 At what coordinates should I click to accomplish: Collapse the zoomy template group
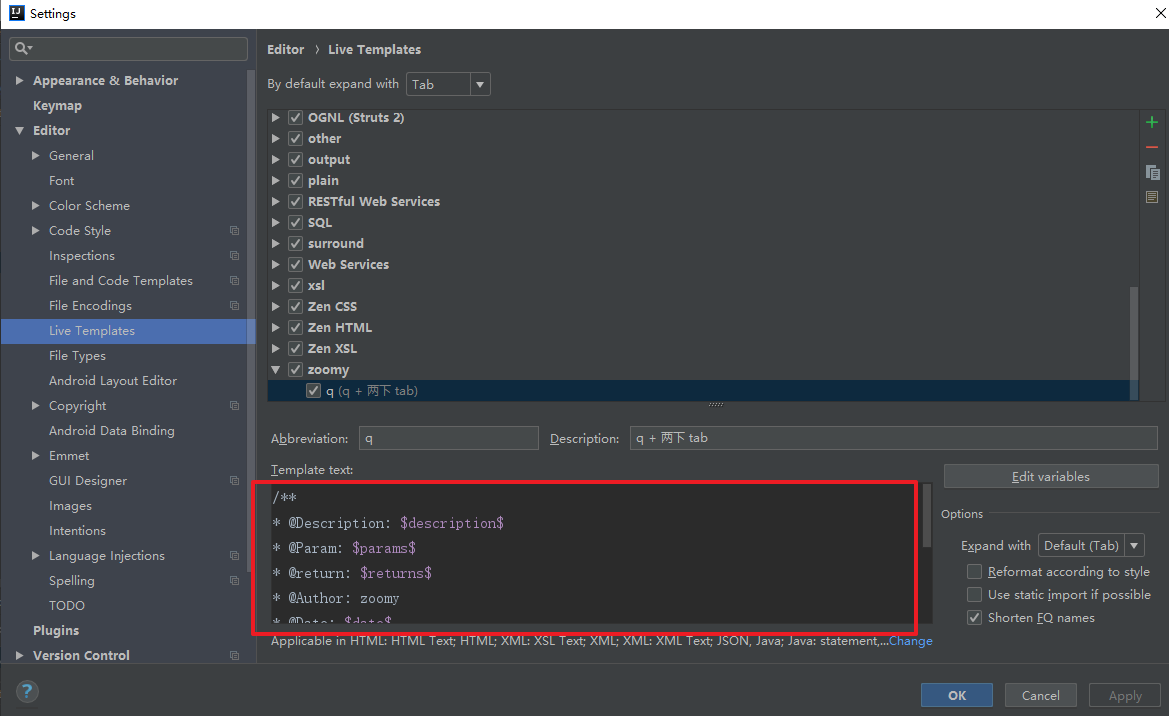(x=276, y=369)
